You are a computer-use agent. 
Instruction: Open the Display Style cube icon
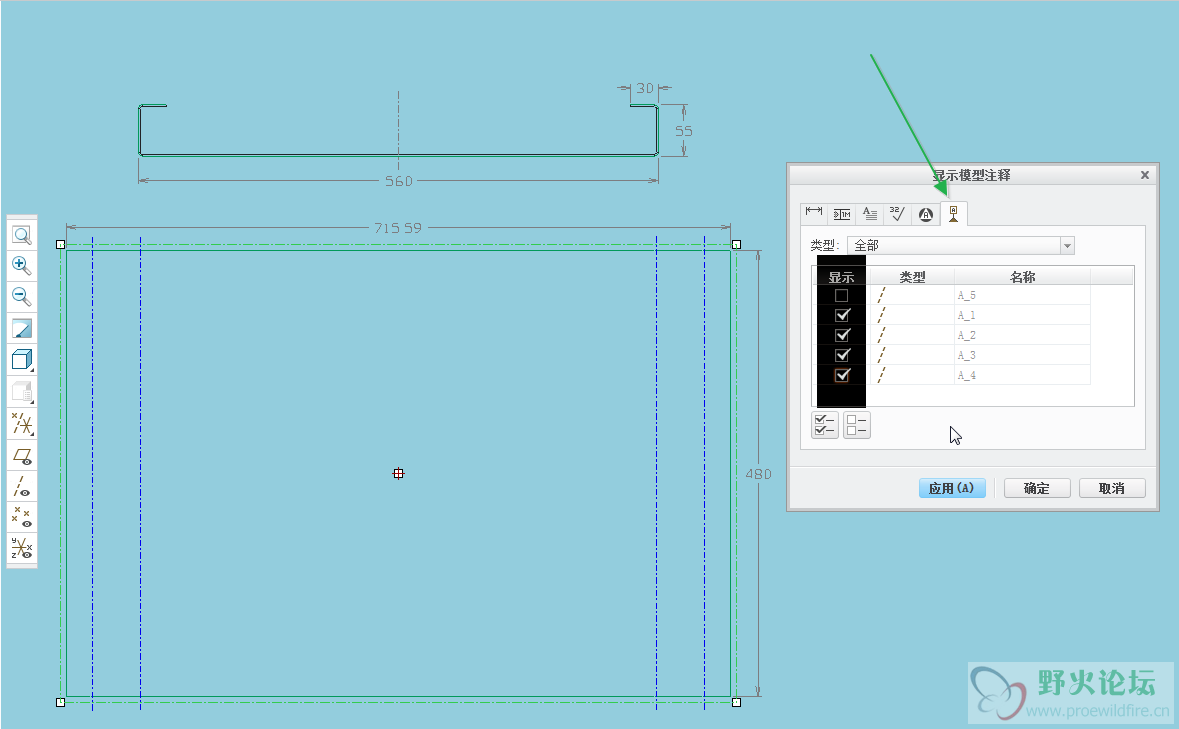tap(22, 360)
